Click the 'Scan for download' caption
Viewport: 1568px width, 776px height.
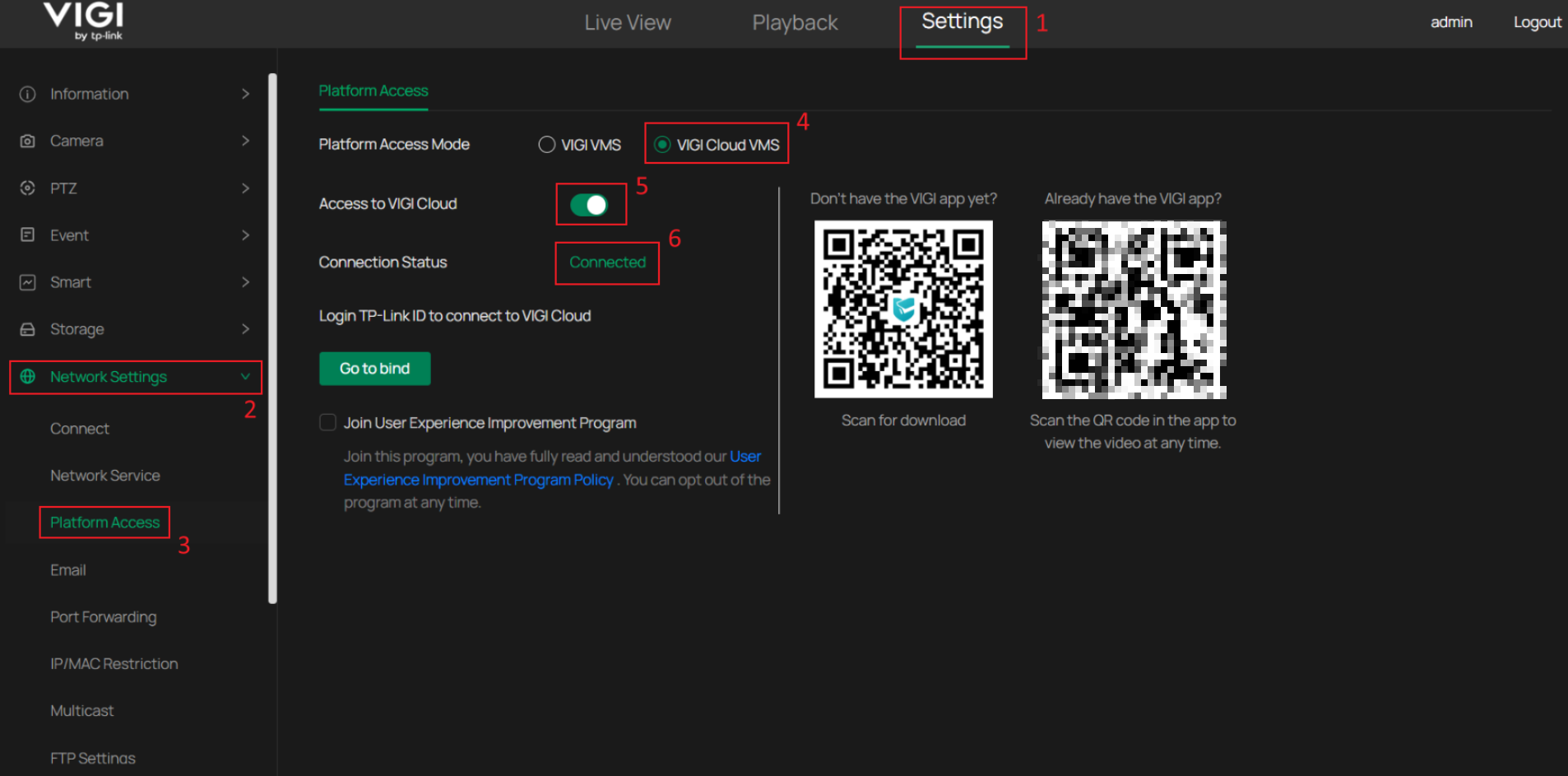pyautogui.click(x=903, y=421)
